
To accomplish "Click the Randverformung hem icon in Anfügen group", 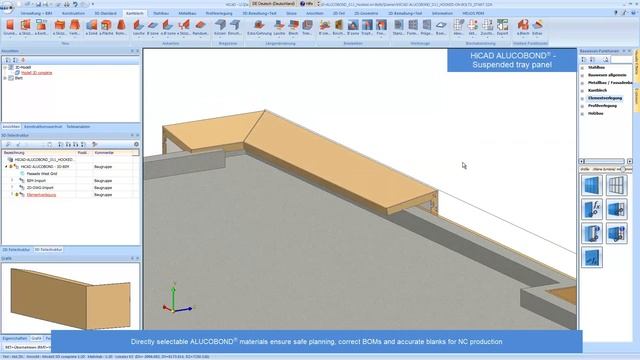I will [200, 26].
